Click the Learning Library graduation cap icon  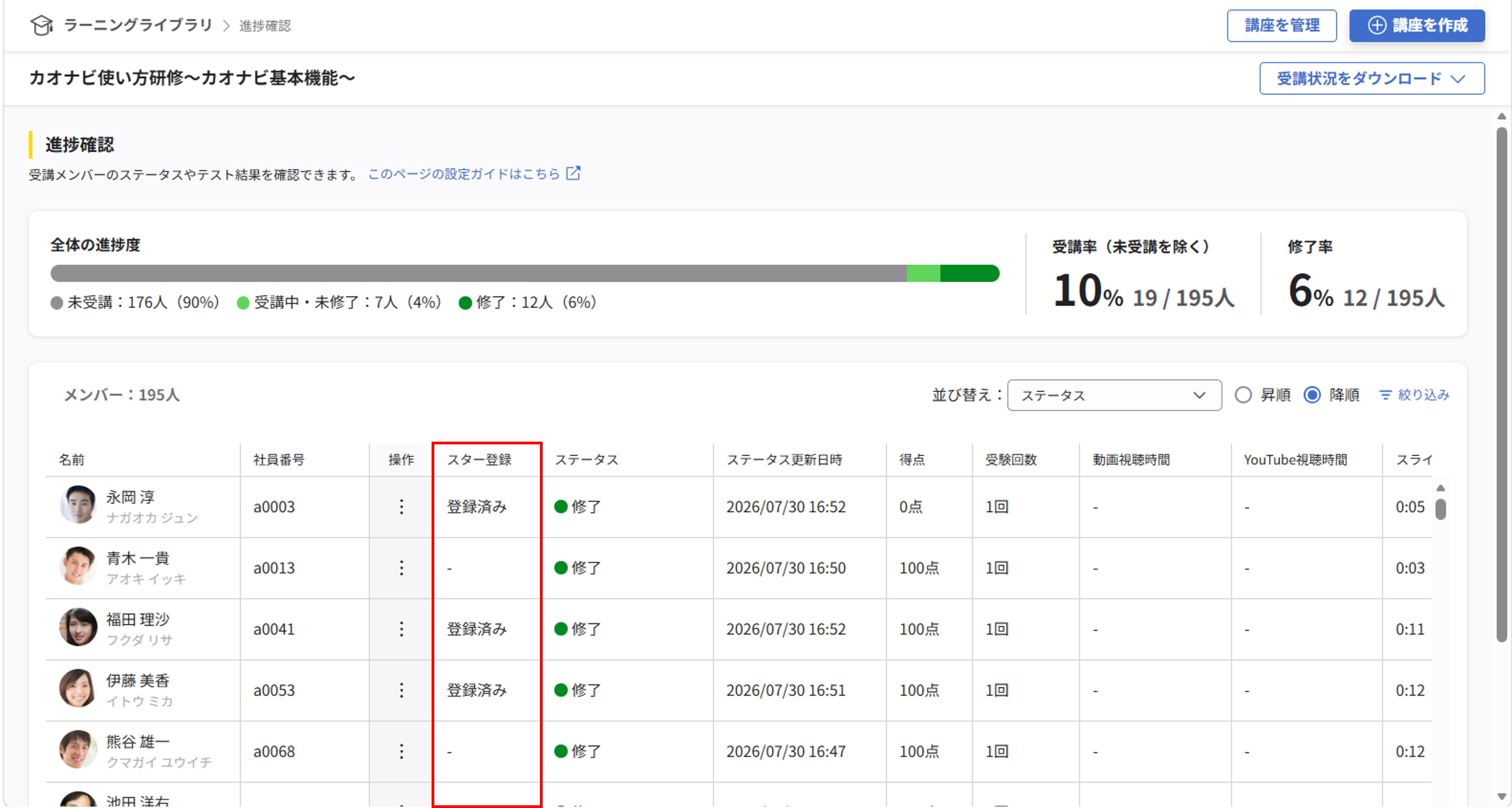(42, 25)
